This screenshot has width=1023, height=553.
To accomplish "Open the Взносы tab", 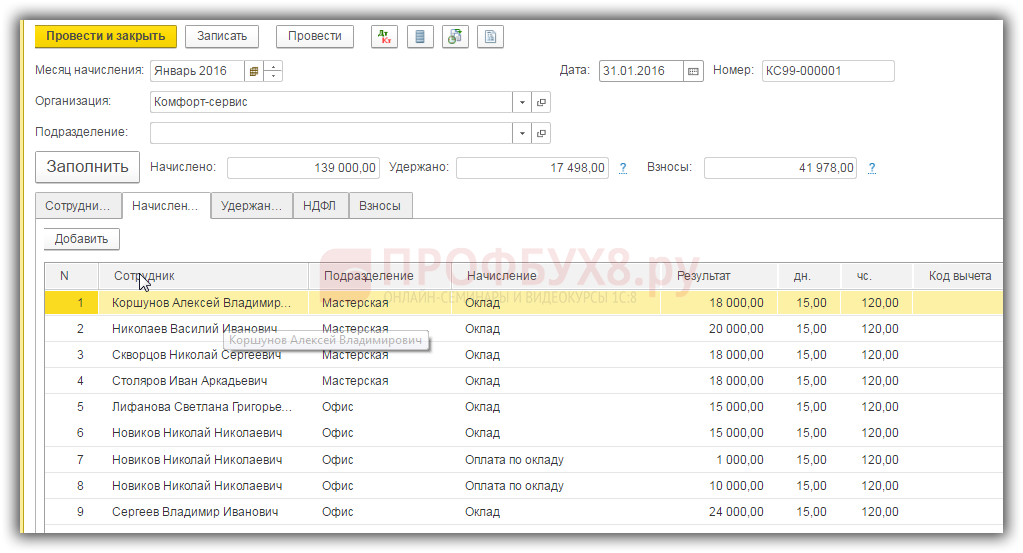I will [379, 206].
